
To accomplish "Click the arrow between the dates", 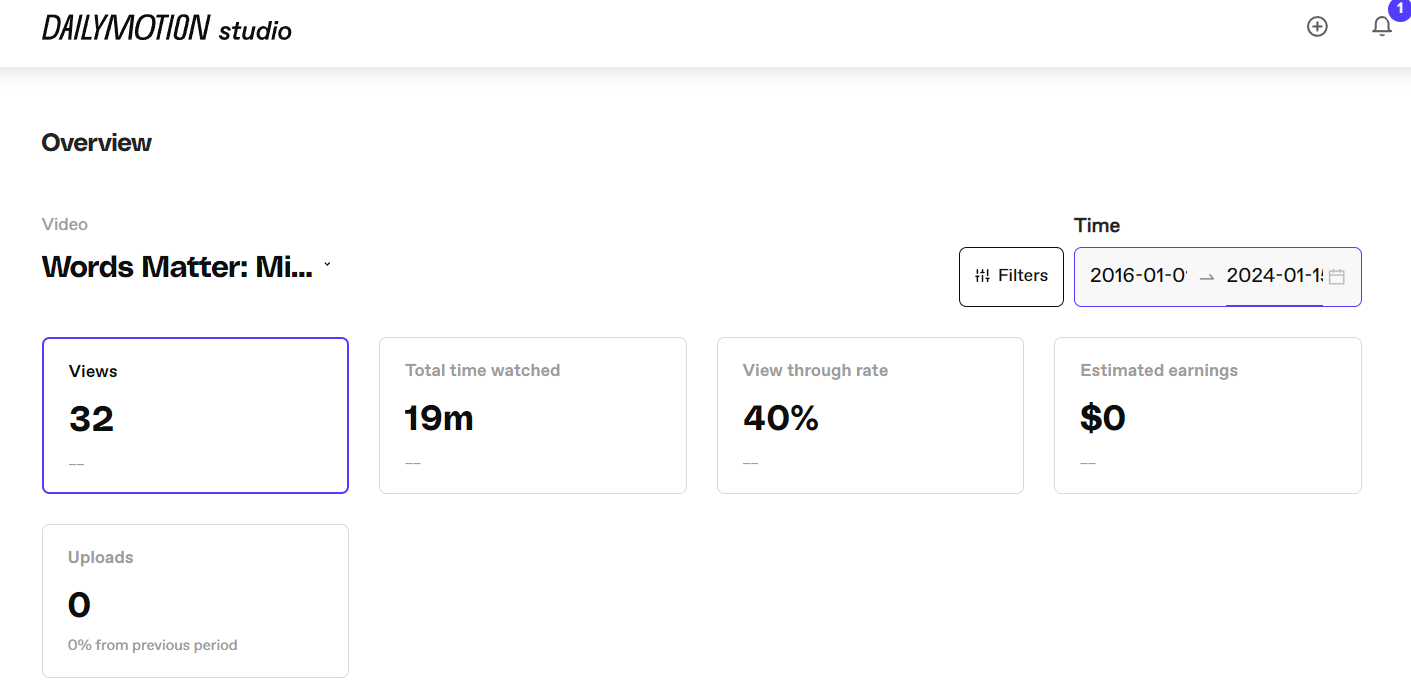I will click(1207, 277).
